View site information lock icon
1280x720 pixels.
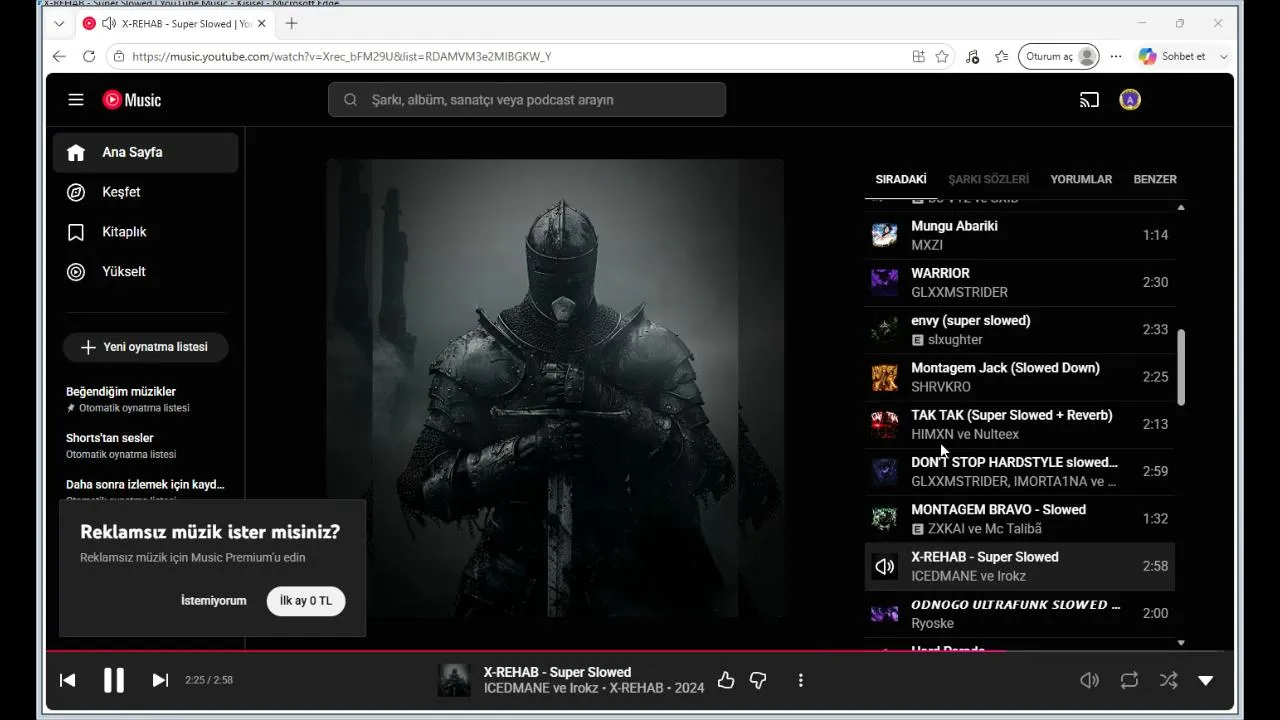119,57
